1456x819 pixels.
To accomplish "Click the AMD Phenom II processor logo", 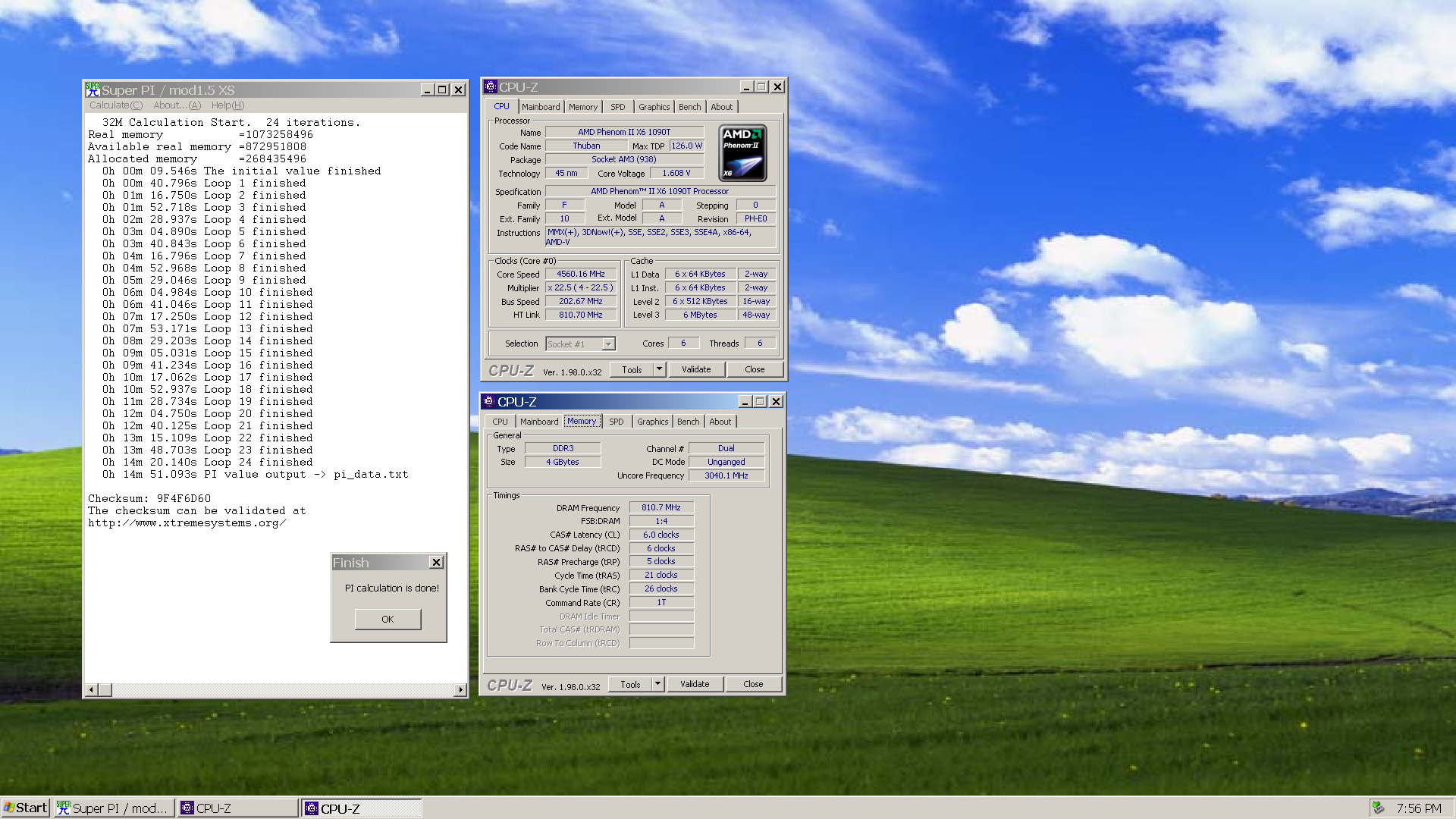I will pos(742,152).
